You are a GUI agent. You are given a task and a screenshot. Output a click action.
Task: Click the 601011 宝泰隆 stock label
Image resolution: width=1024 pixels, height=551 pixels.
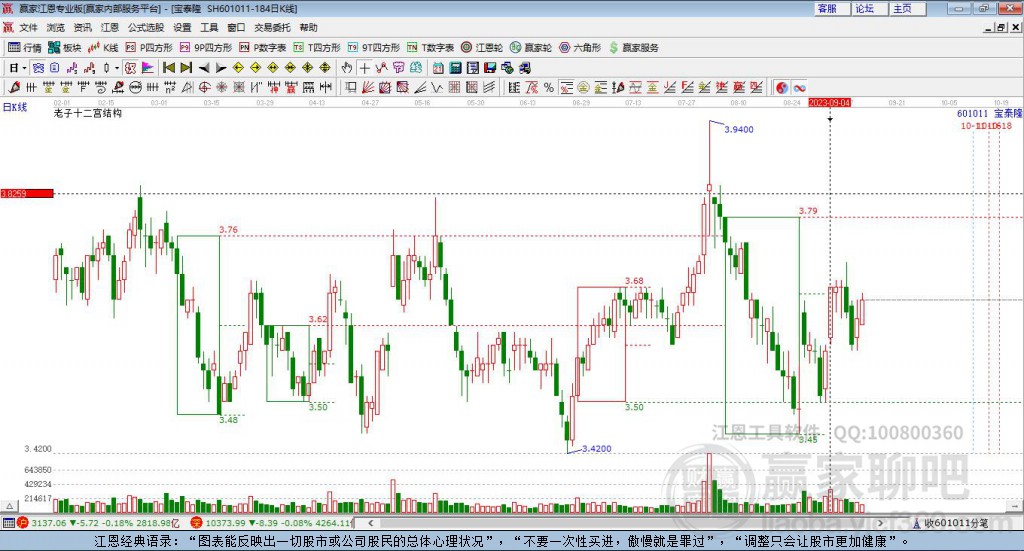click(x=989, y=114)
